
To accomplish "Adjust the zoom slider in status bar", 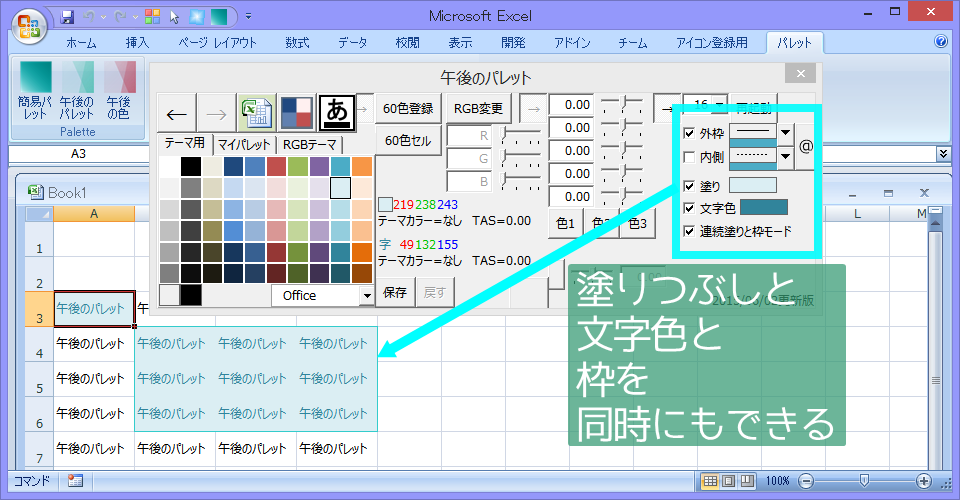I will (x=864, y=481).
